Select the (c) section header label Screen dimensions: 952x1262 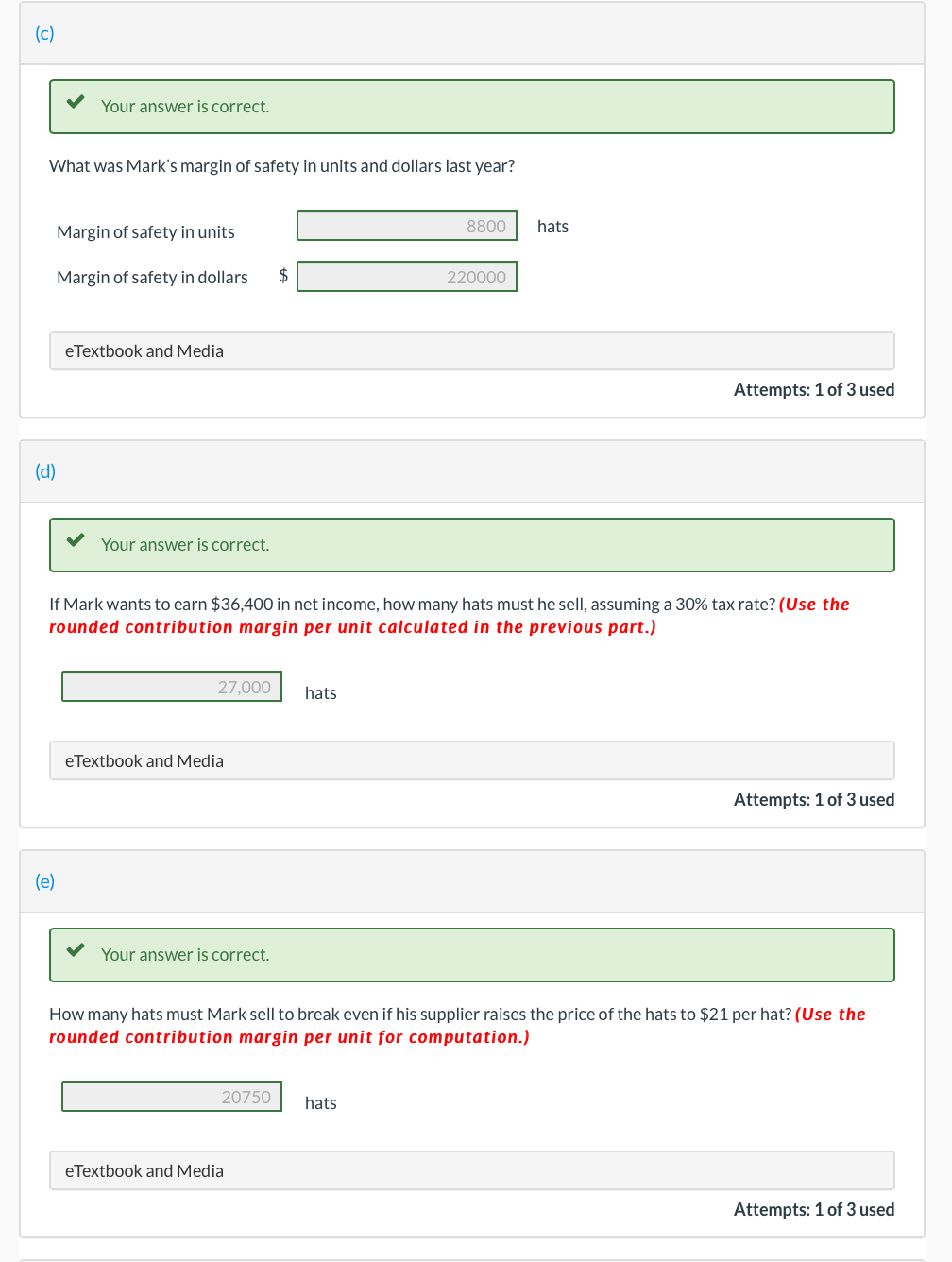point(44,33)
